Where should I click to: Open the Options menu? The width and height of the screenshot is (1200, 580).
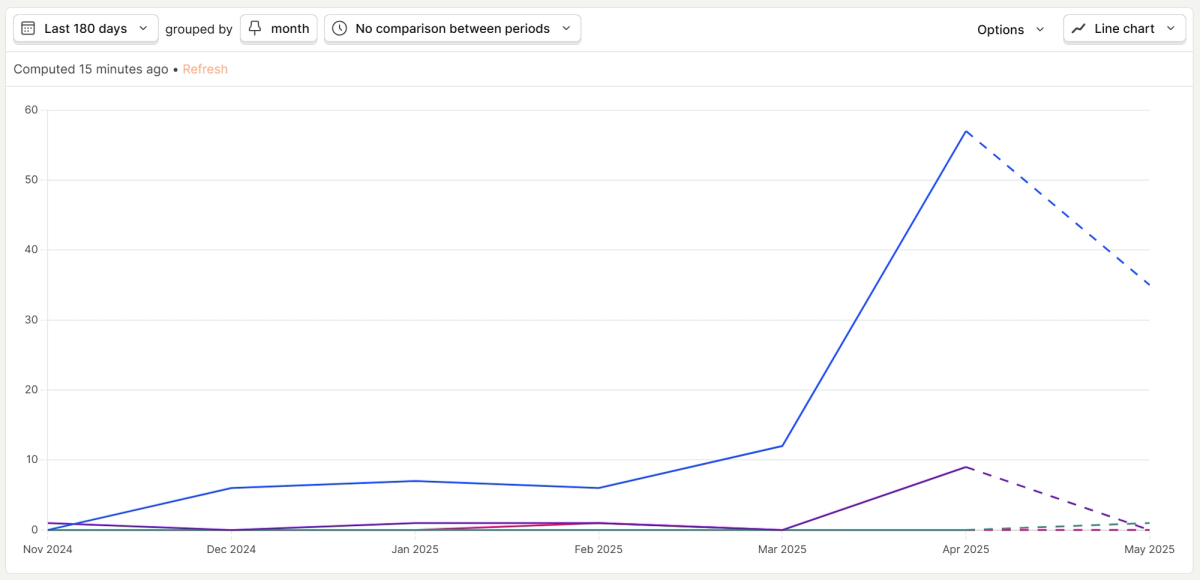click(x=1011, y=29)
